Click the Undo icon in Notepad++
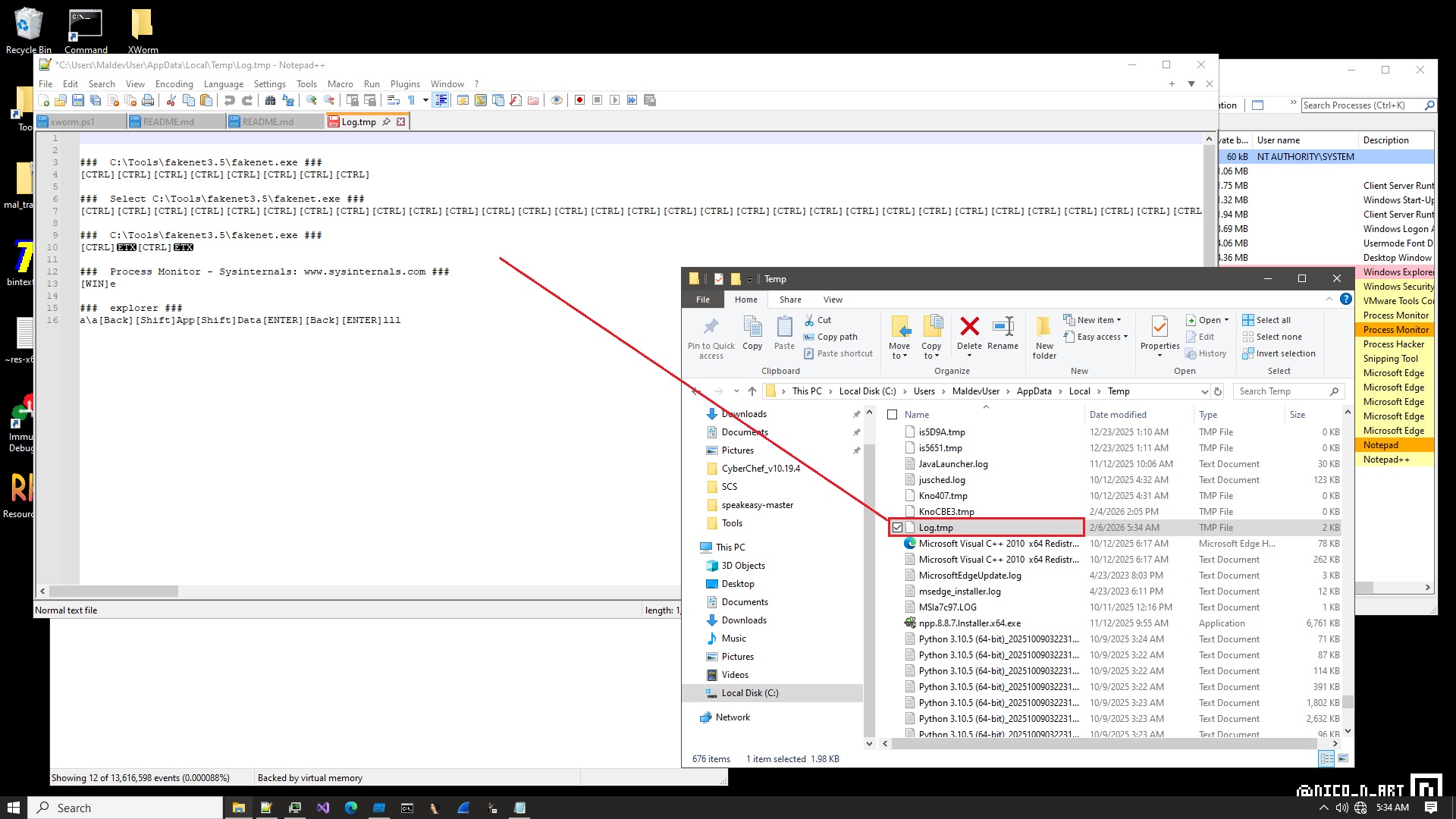 229,100
